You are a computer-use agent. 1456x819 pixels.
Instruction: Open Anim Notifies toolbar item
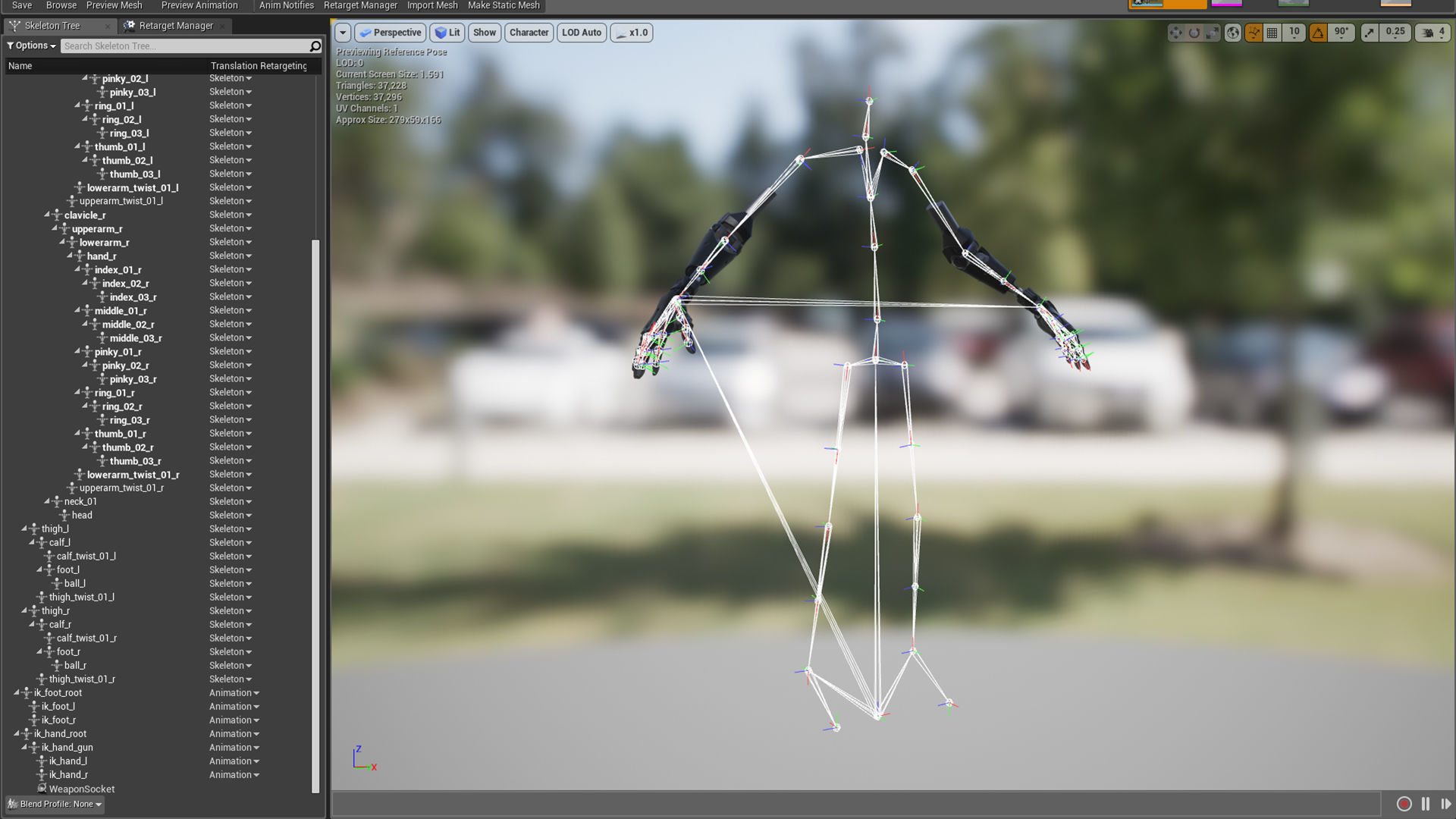point(286,5)
